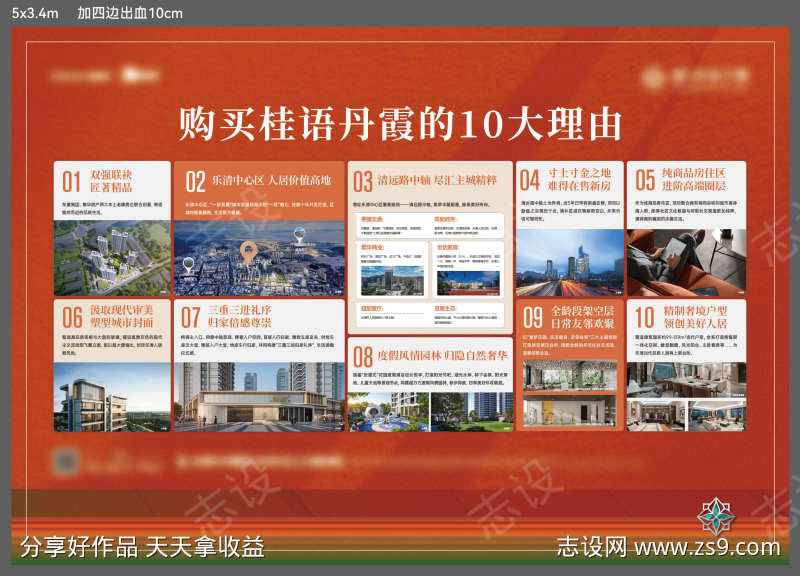Select the 08 度假风情园林 heading
Viewport: 800px width, 576px height.
click(430, 356)
